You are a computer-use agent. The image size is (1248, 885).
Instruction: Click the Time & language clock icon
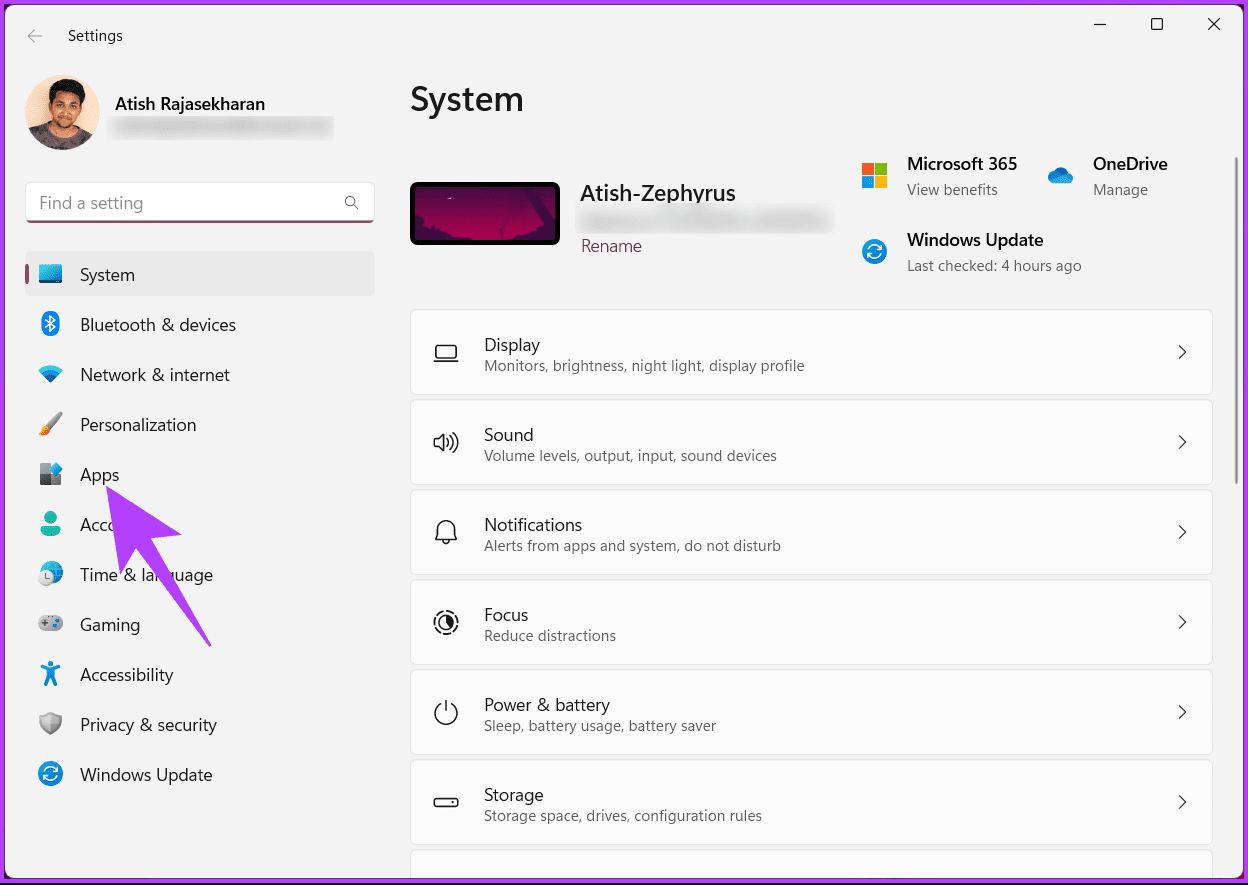(51, 574)
